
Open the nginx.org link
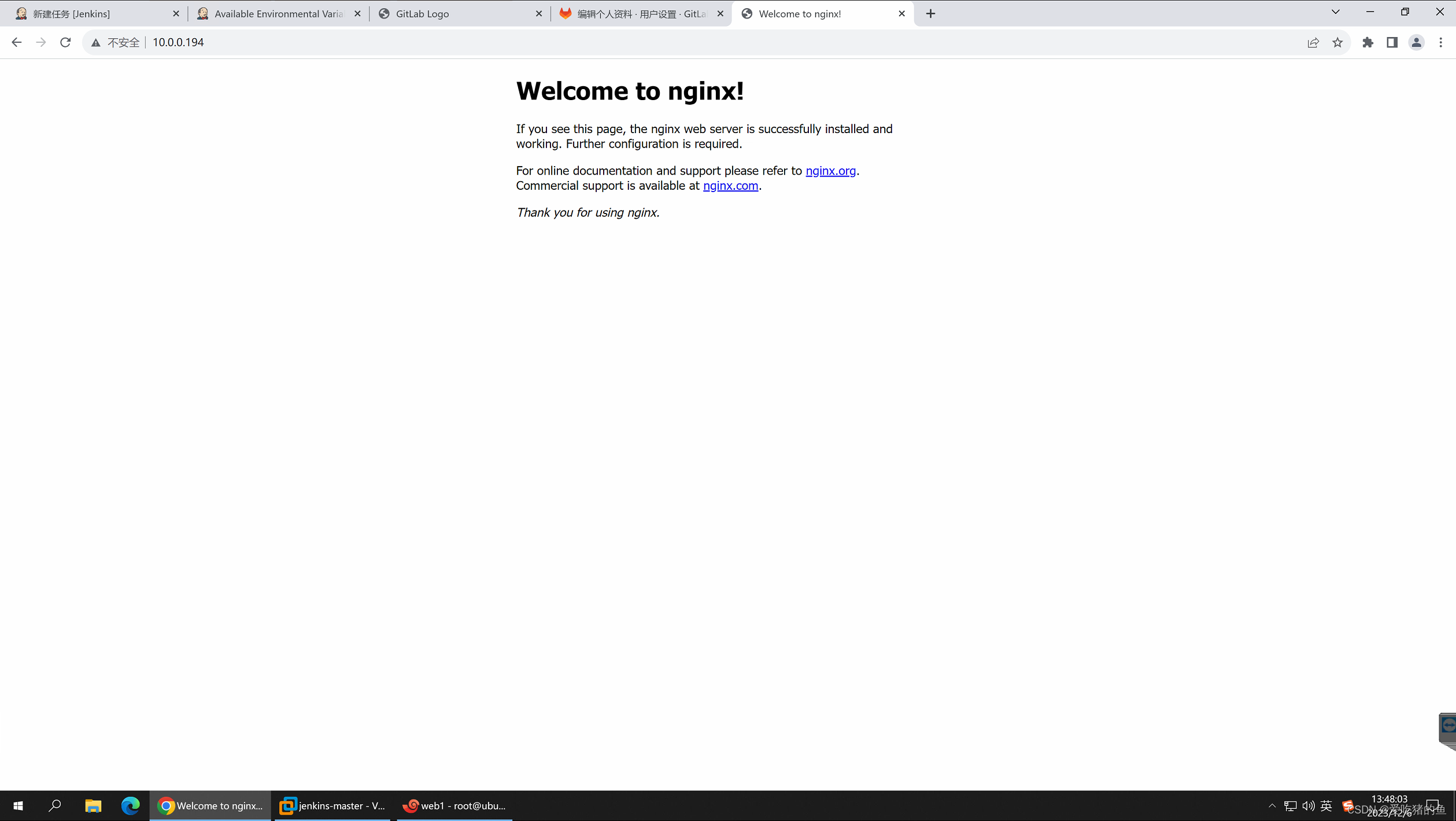(830, 171)
